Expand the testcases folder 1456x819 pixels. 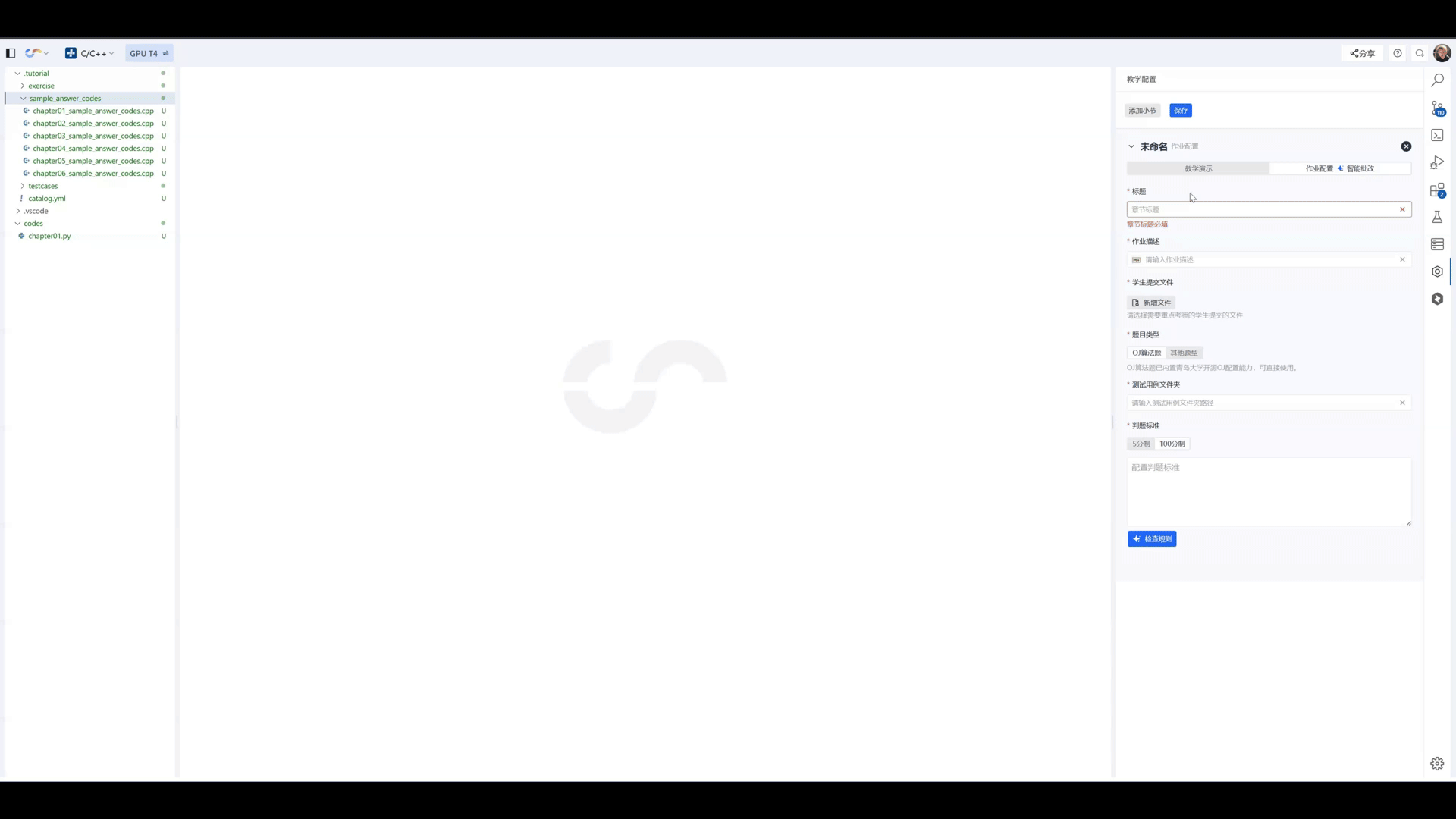(x=43, y=186)
